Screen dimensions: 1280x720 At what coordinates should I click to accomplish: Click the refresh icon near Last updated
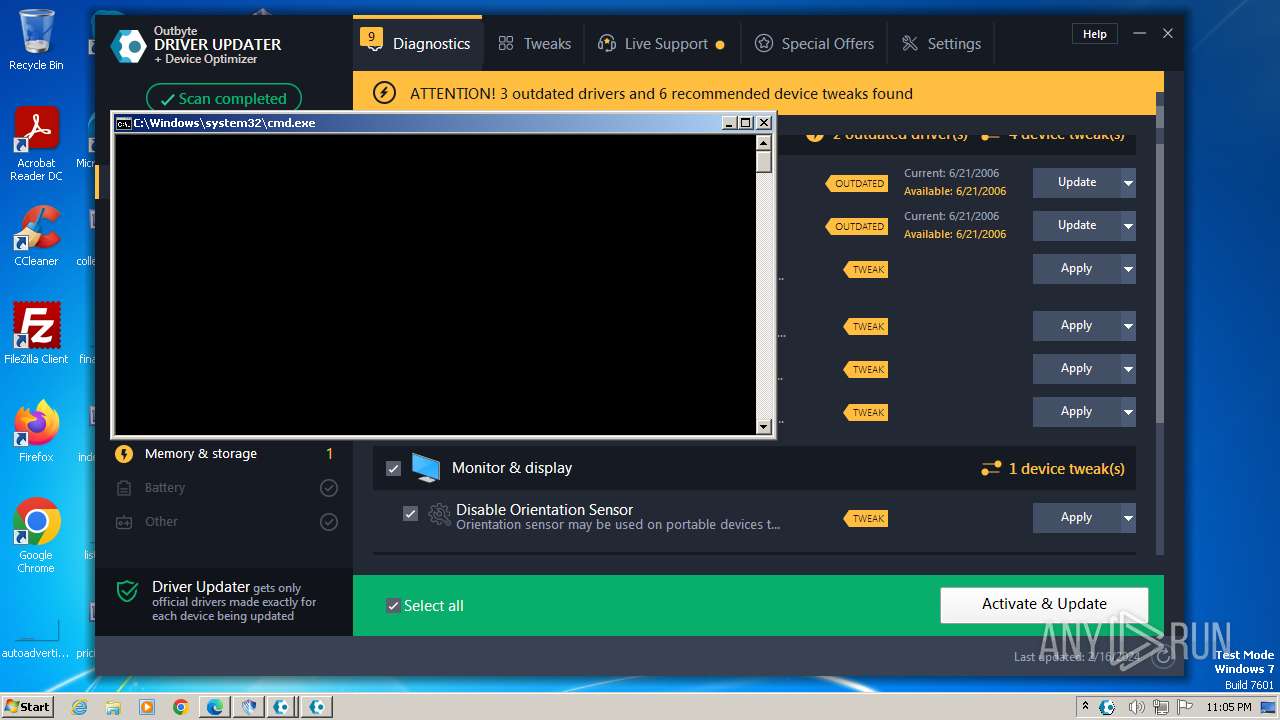(1162, 657)
